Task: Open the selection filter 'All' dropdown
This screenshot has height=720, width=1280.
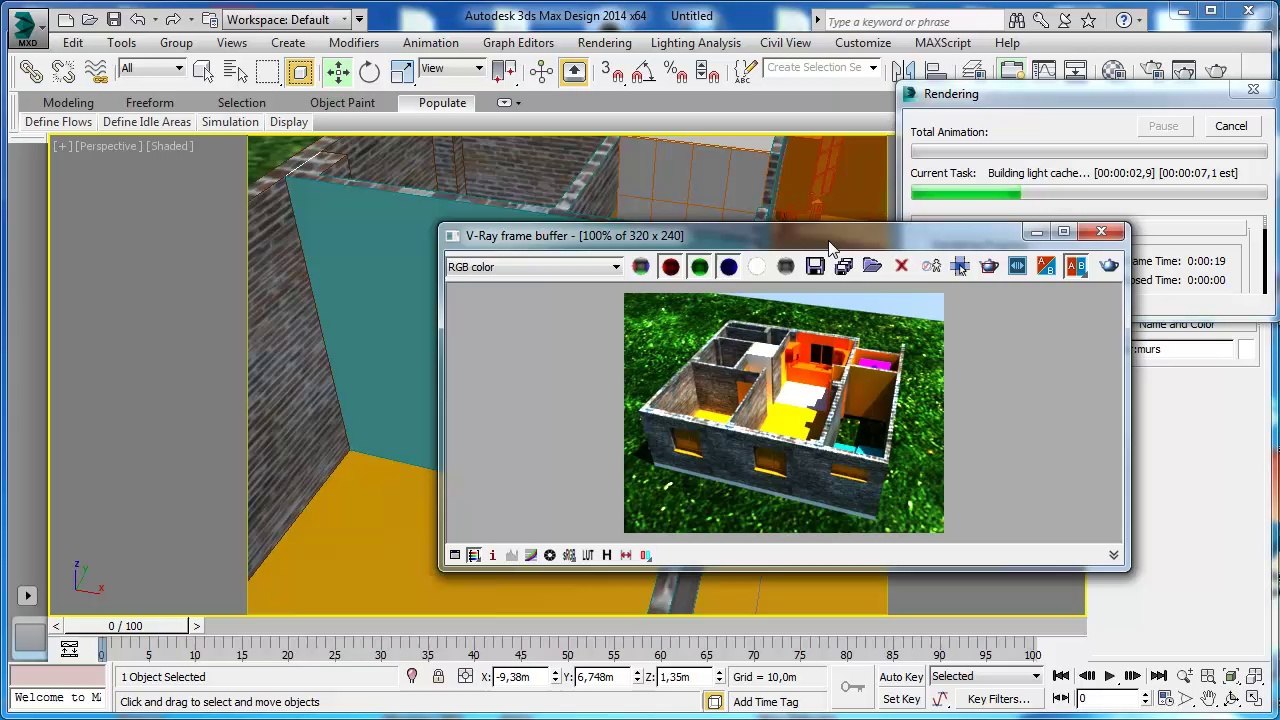Action: pyautogui.click(x=152, y=68)
